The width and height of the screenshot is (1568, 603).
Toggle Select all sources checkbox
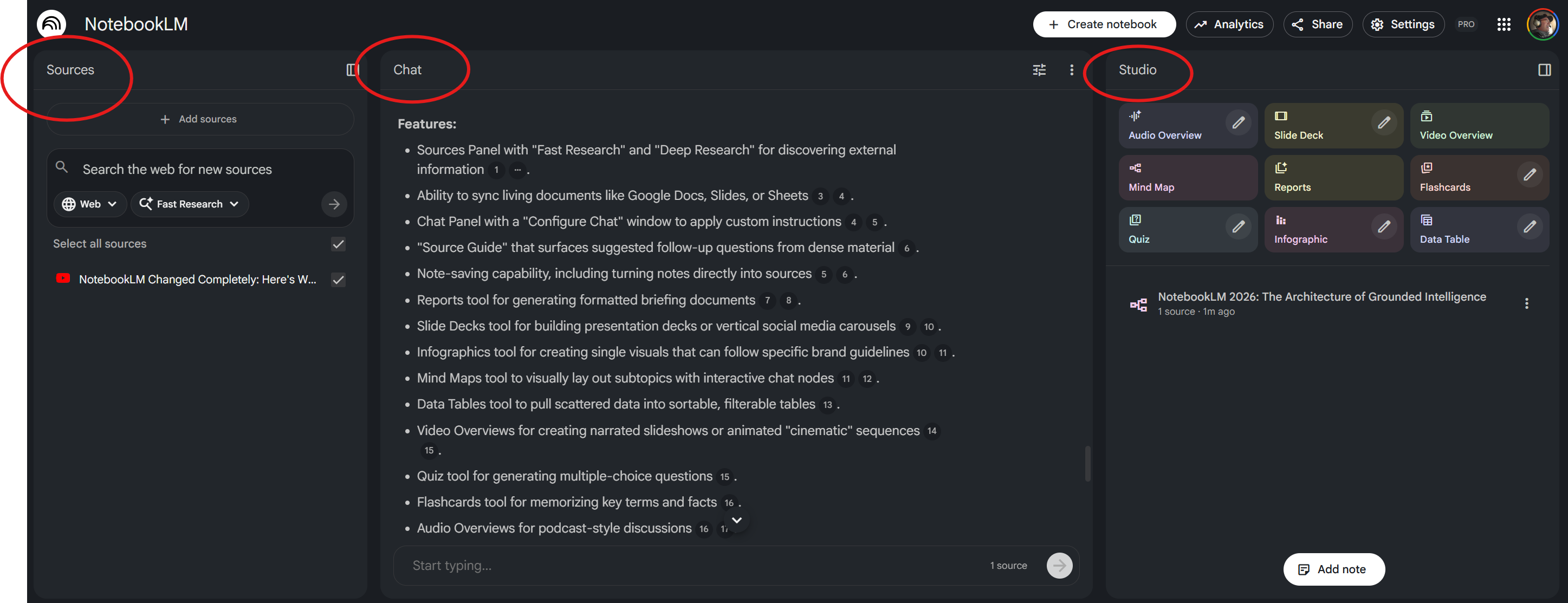pos(338,244)
